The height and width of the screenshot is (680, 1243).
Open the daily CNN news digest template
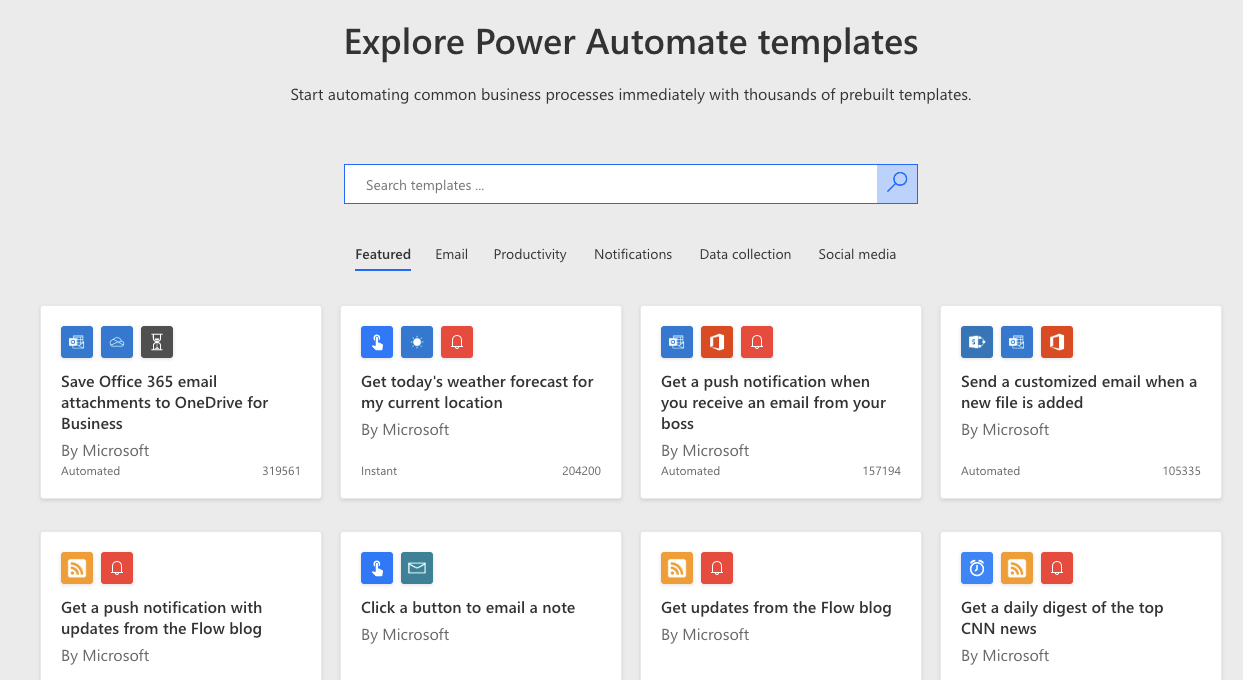pos(1061,617)
